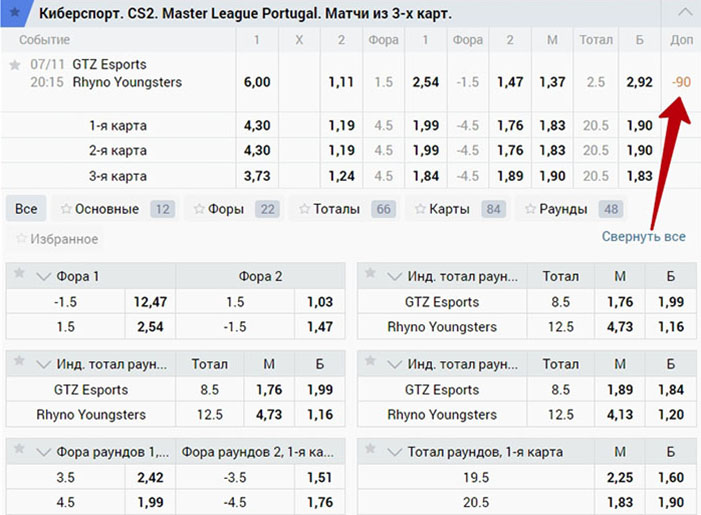This screenshot has width=701, height=515.
Task: Click the star icon on the Основные filter
Action: coord(67,209)
